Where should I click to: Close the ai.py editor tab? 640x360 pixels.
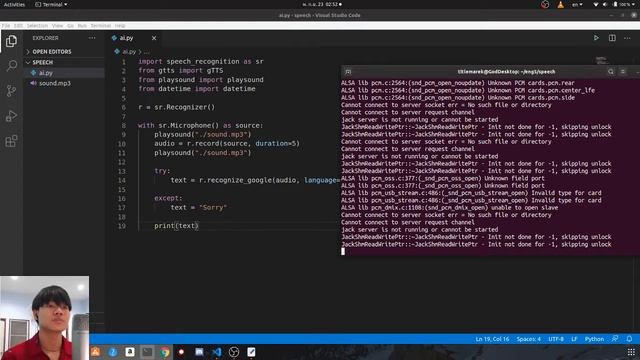154,38
